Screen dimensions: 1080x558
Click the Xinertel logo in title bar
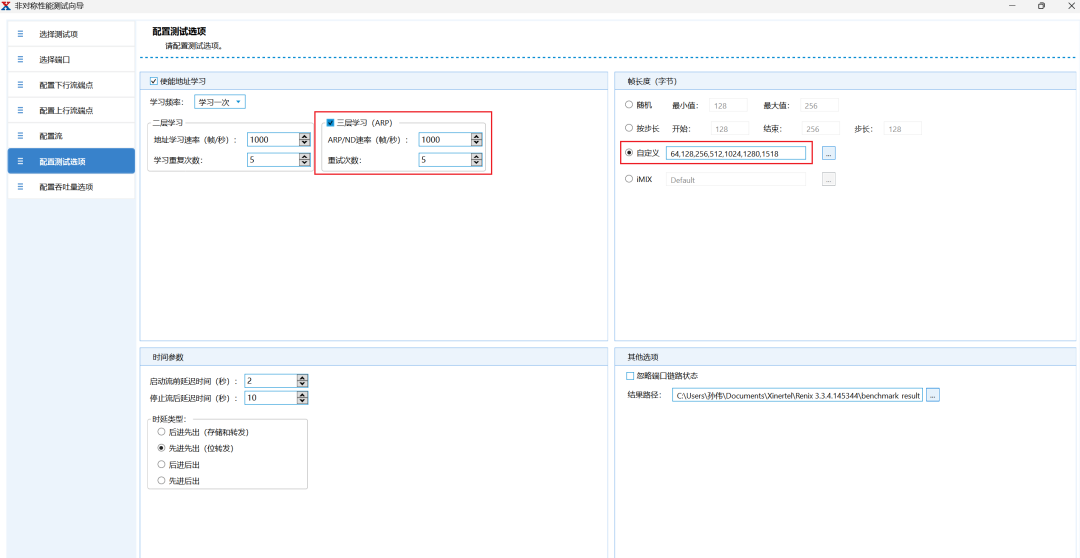click(6, 6)
